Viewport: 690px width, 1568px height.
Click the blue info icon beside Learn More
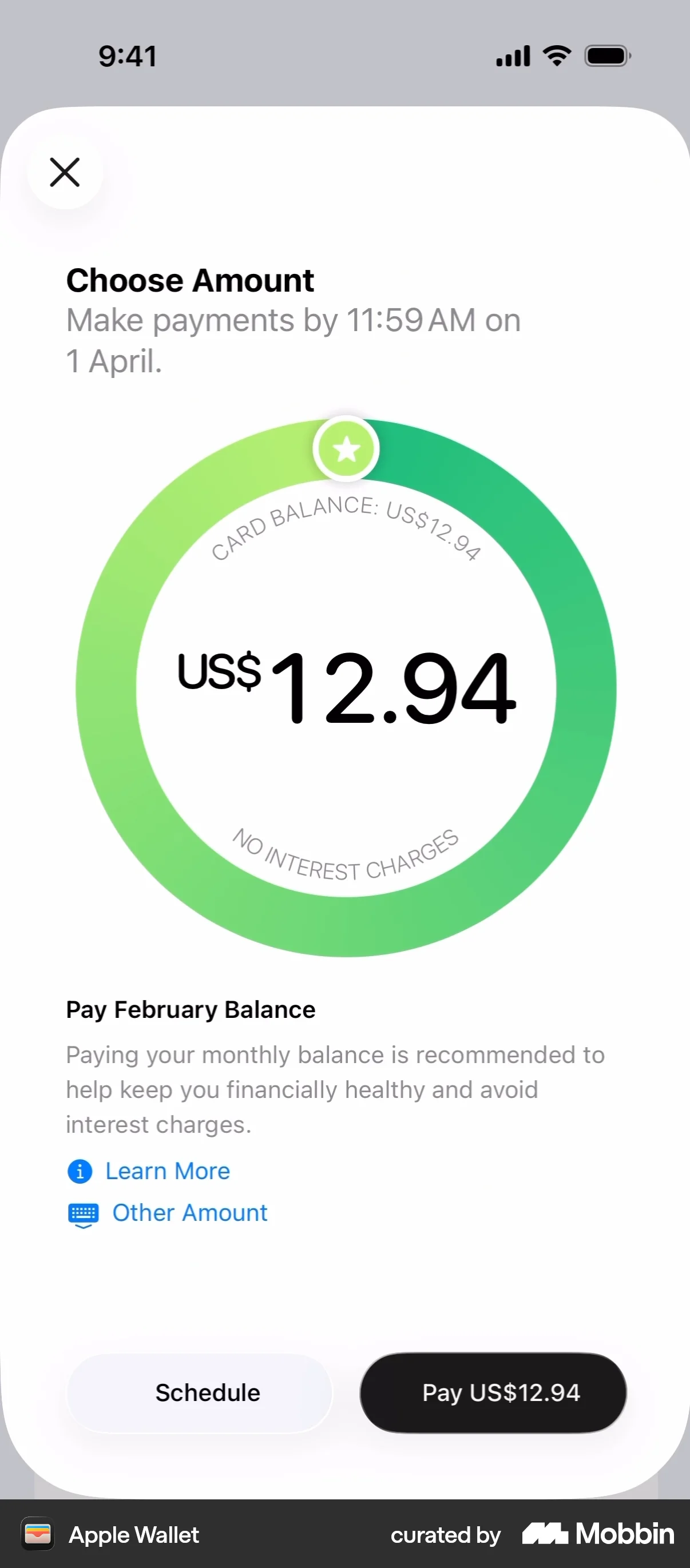[80, 1171]
